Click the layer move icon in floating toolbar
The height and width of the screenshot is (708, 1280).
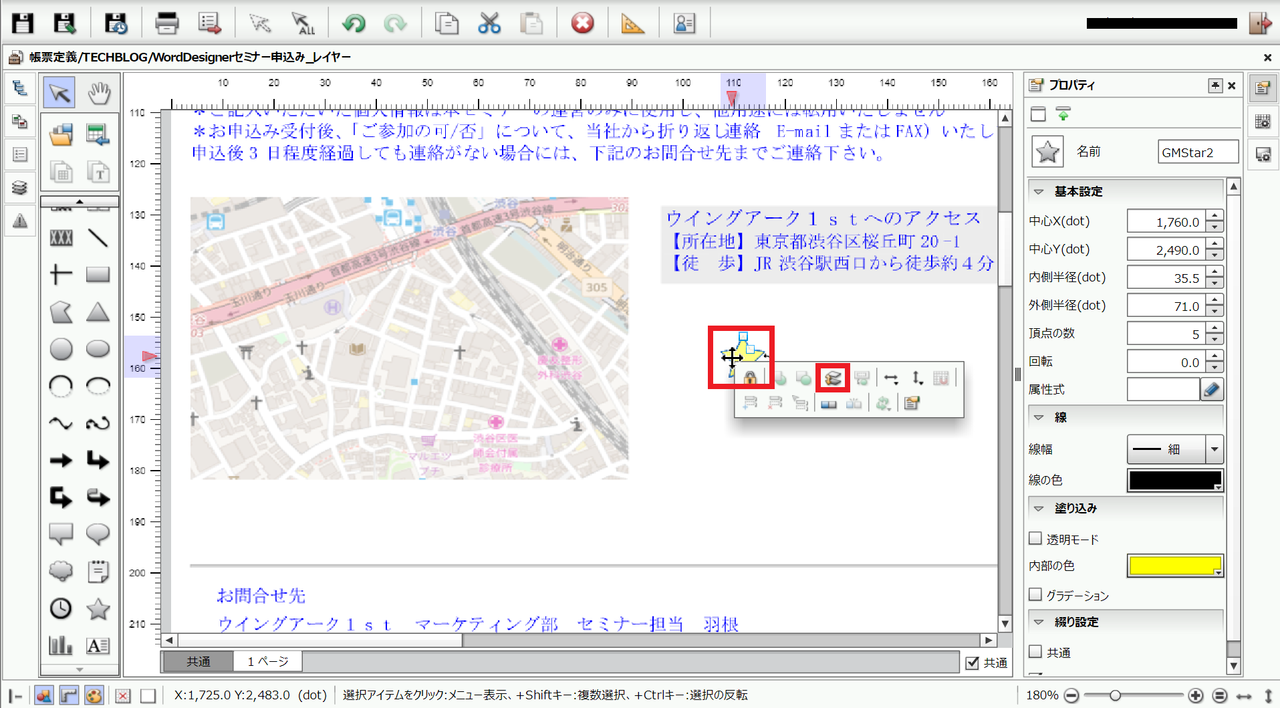tap(832, 378)
